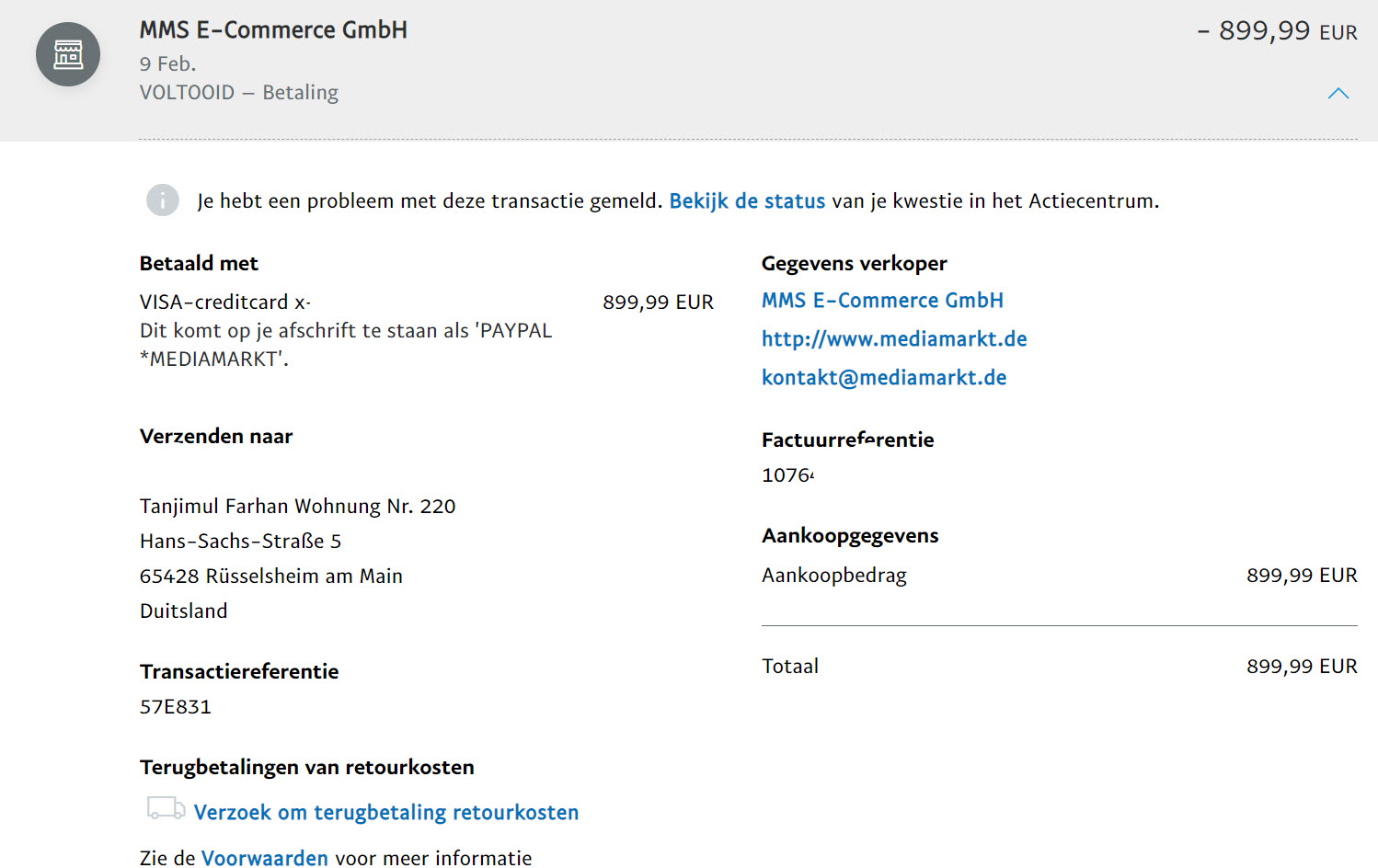
Task: Open the MMS E-Commerce GmbH seller link
Action: click(882, 301)
